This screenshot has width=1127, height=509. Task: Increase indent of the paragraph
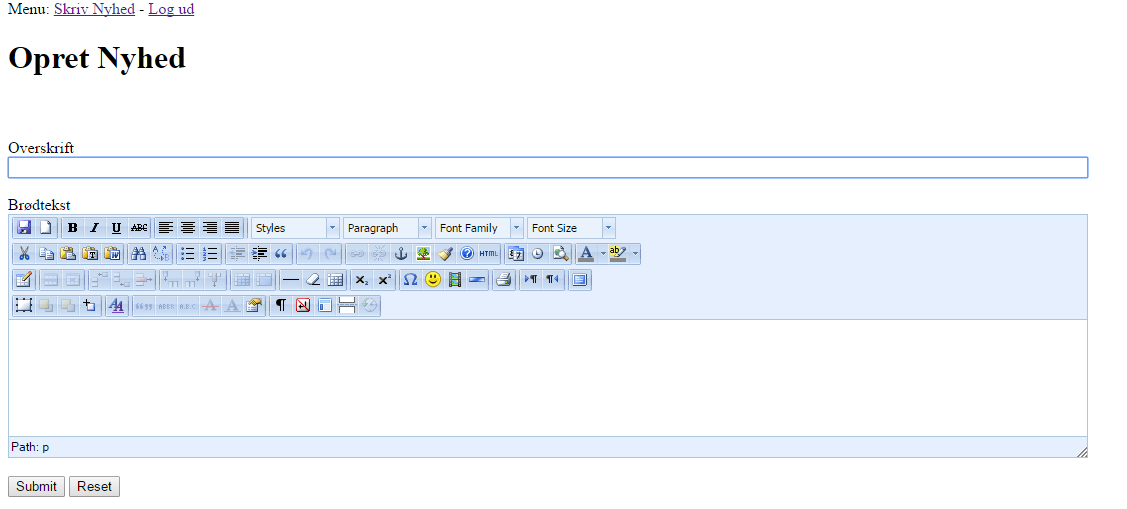[259, 254]
